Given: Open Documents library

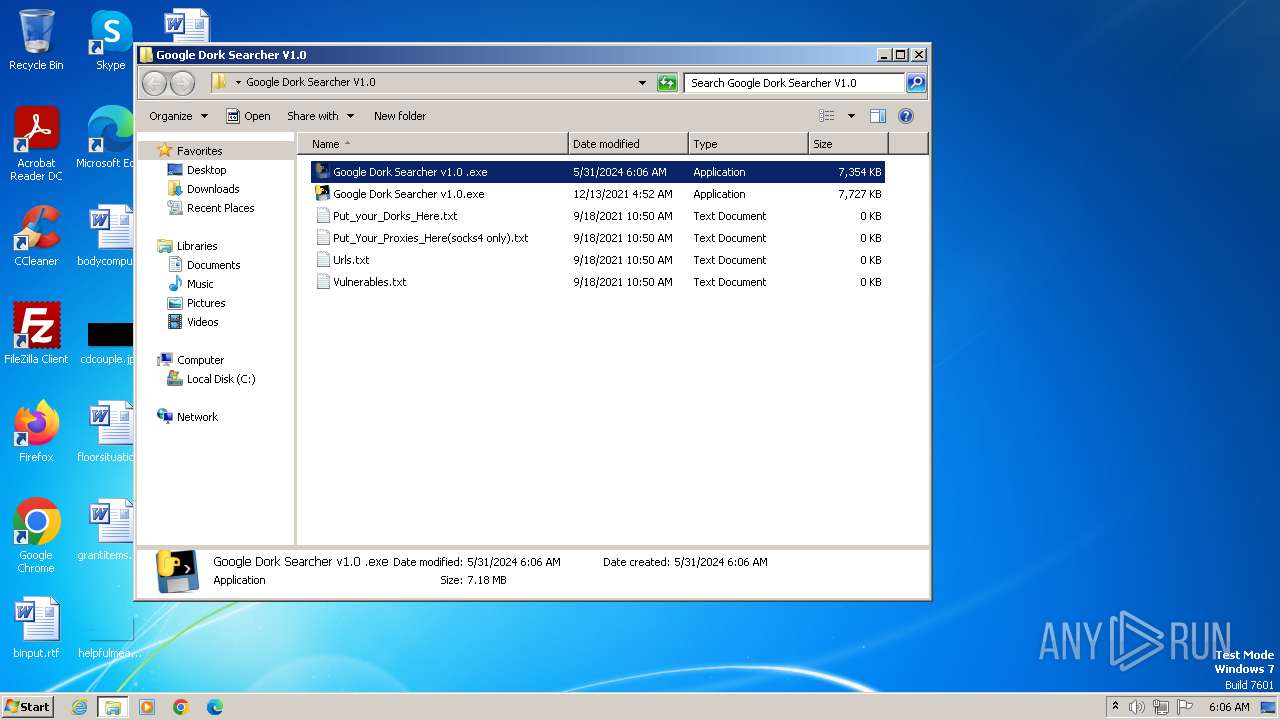Looking at the screenshot, I should [213, 265].
